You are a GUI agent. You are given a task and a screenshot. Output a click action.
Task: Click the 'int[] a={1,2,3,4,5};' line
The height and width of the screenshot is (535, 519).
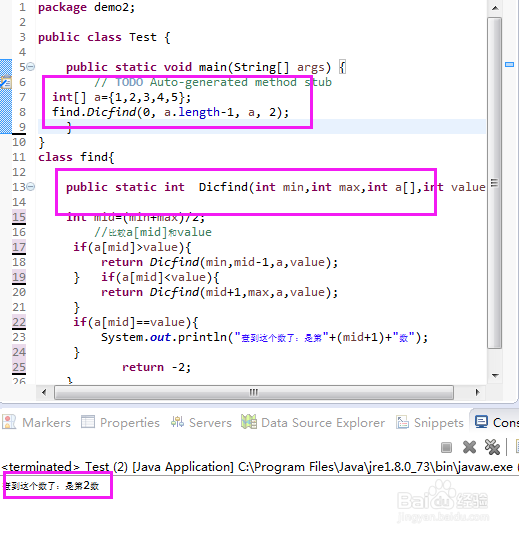[121, 98]
